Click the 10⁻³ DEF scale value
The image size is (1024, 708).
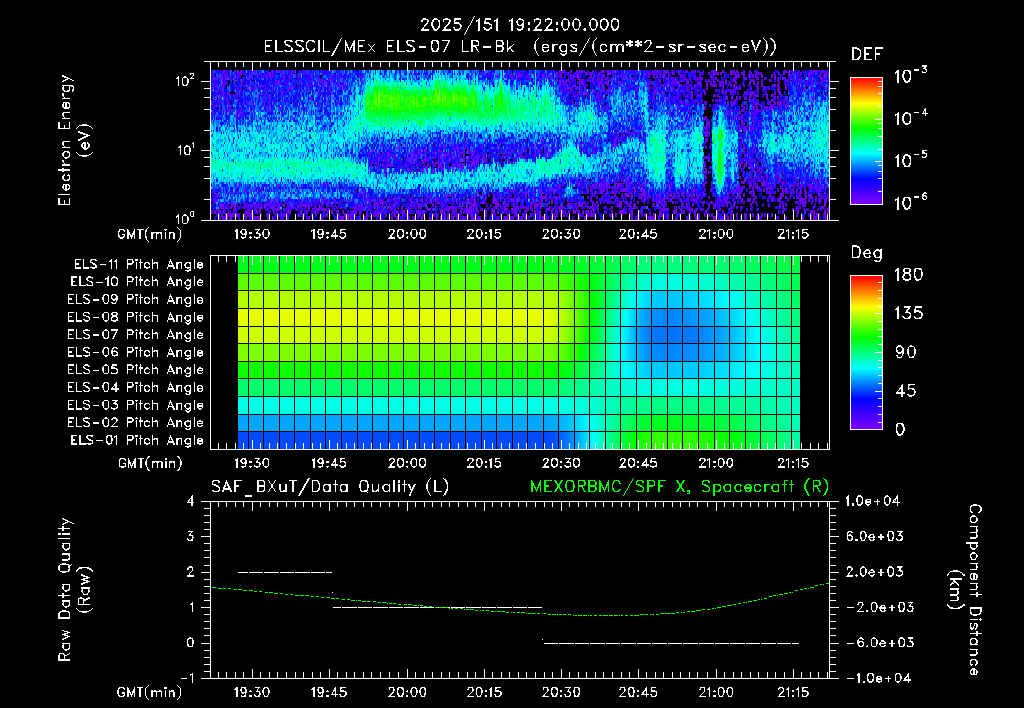[910, 76]
